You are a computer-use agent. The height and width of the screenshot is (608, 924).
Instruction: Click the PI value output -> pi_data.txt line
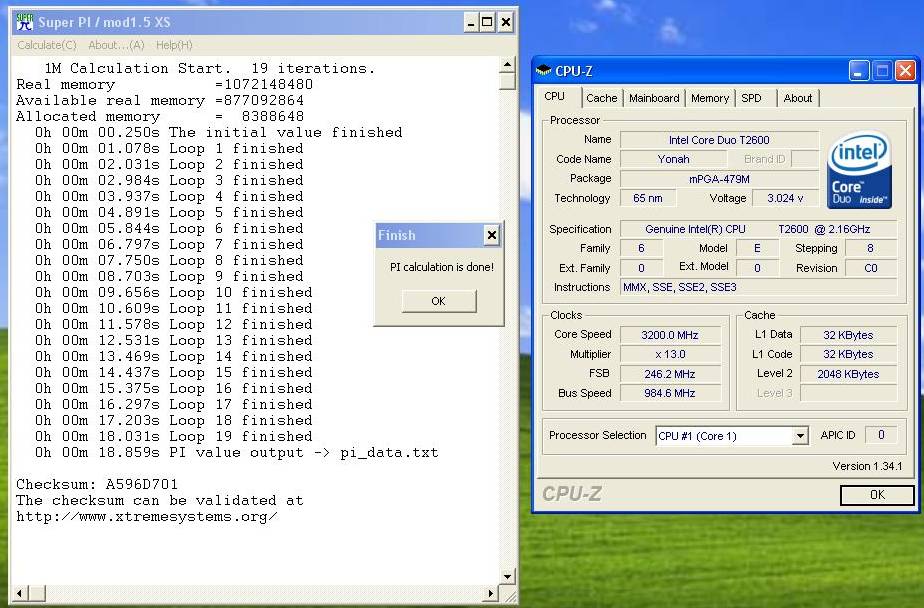[x=236, y=453]
